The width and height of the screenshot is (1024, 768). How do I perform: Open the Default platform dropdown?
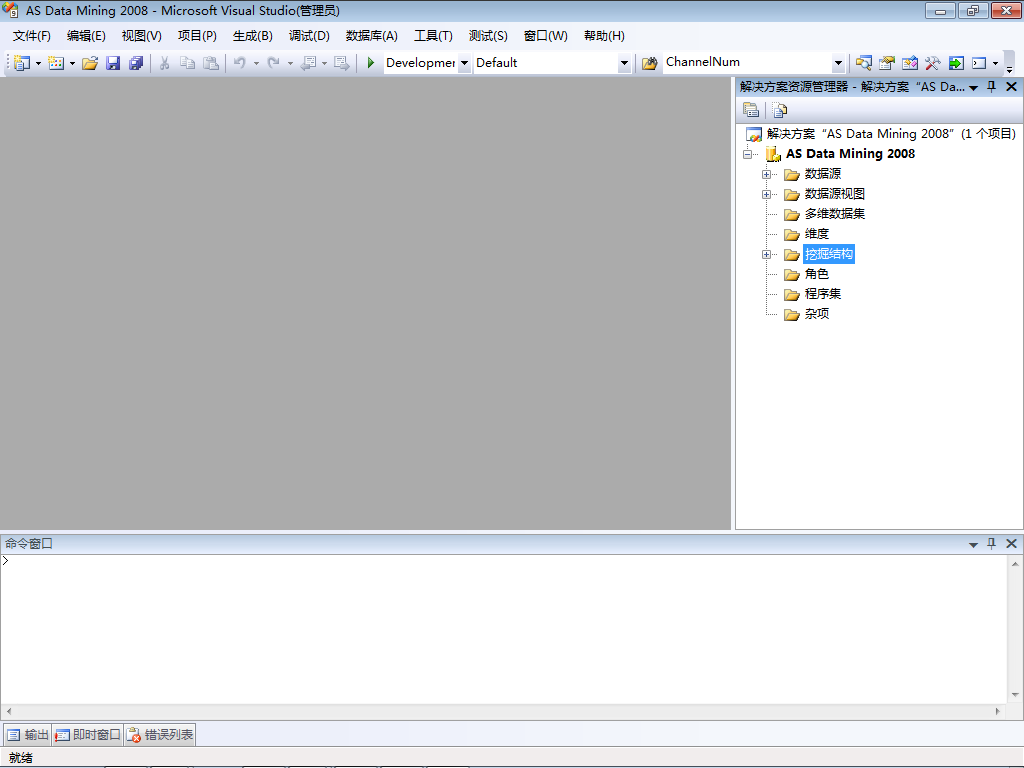624,63
